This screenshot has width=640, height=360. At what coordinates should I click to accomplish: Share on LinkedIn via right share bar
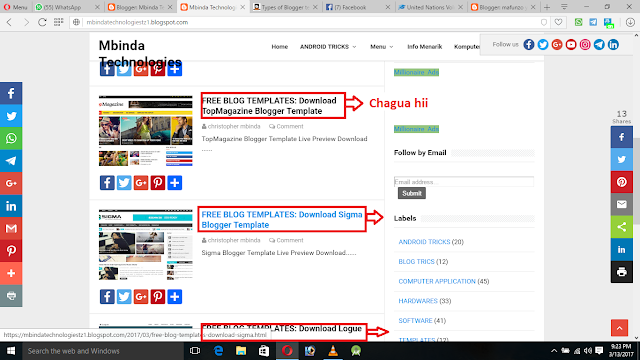[x=622, y=249]
